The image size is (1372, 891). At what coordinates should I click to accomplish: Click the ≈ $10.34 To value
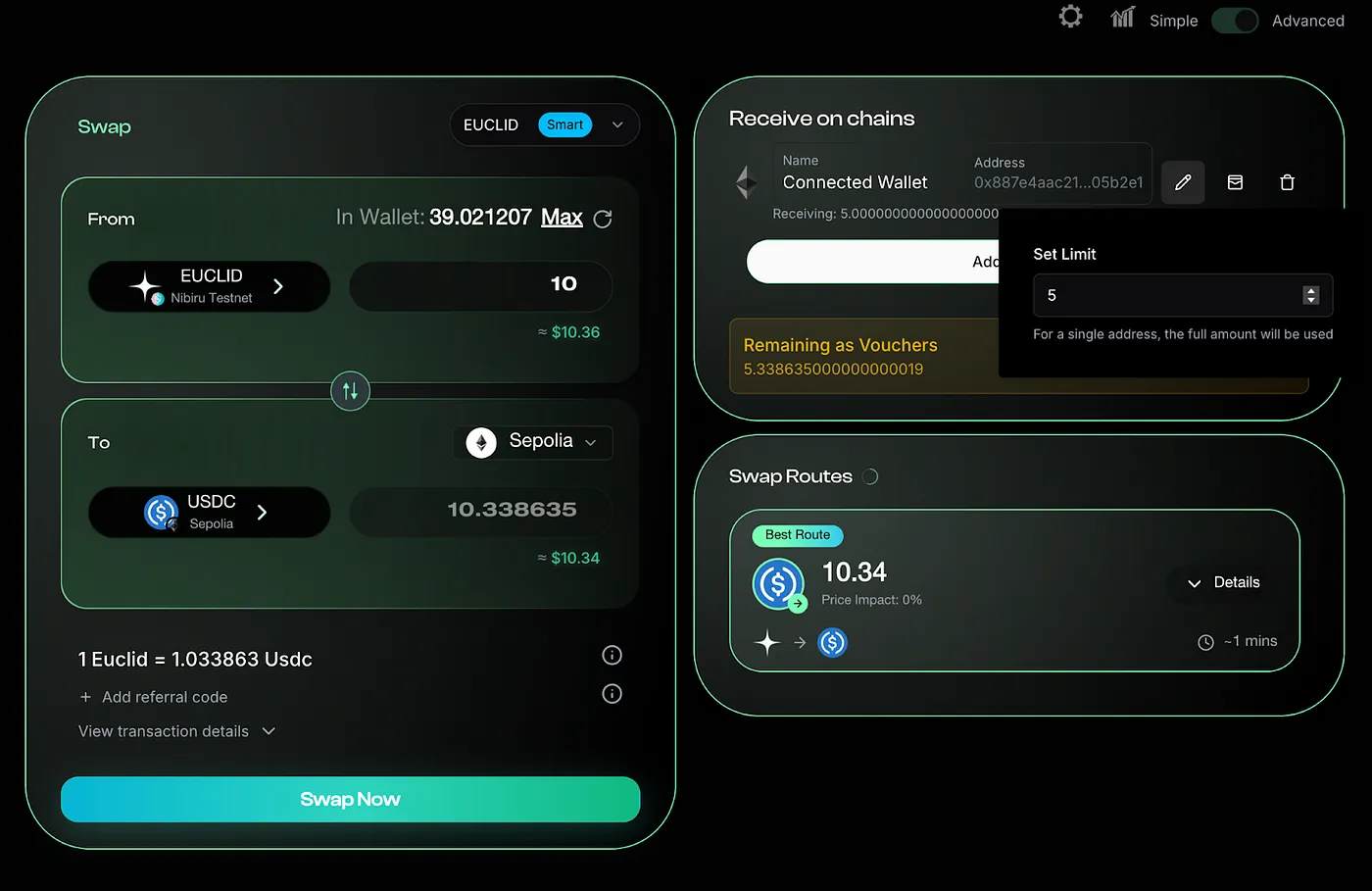pos(568,558)
